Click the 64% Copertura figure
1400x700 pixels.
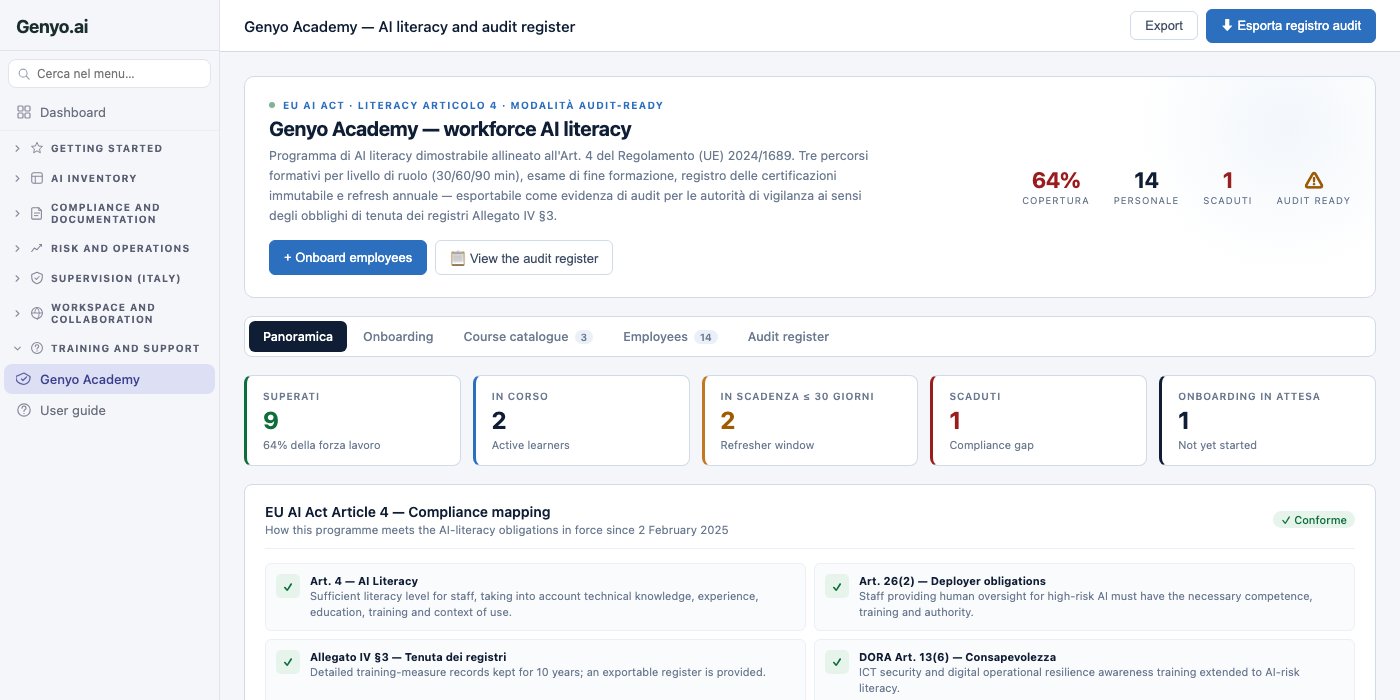1056,181
